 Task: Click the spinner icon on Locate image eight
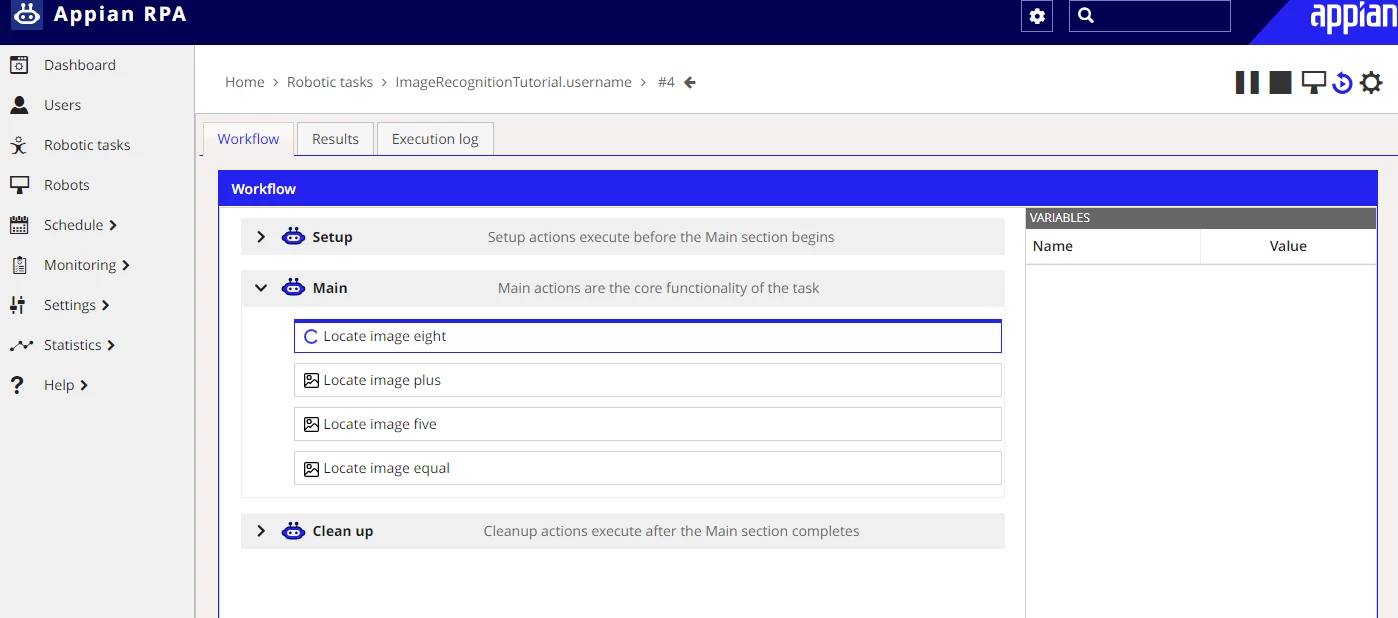click(311, 337)
